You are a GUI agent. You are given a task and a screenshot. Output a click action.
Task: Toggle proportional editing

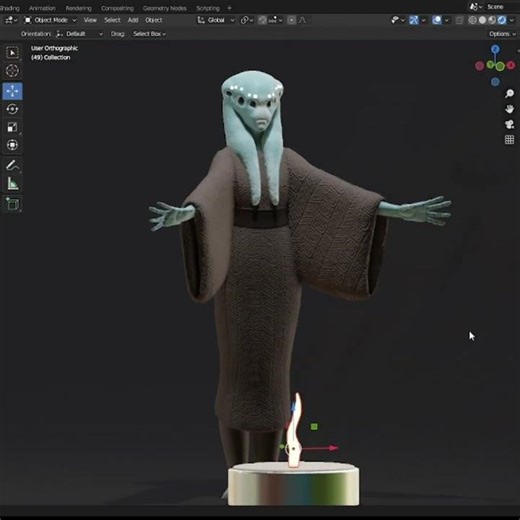[292, 20]
